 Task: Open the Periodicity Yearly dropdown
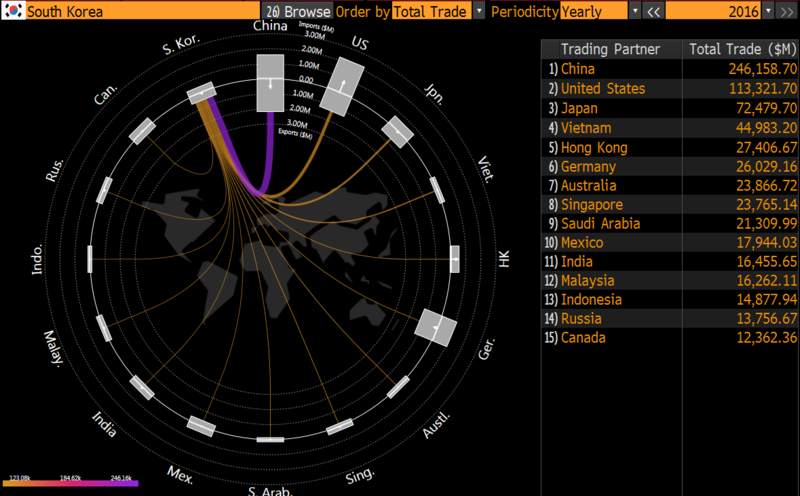click(x=594, y=11)
